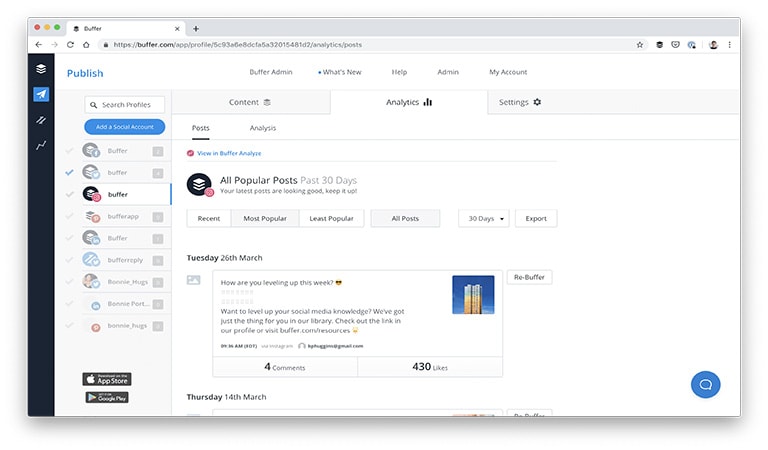Open browser profile avatar
This screenshot has width=768, height=450.
[714, 45]
